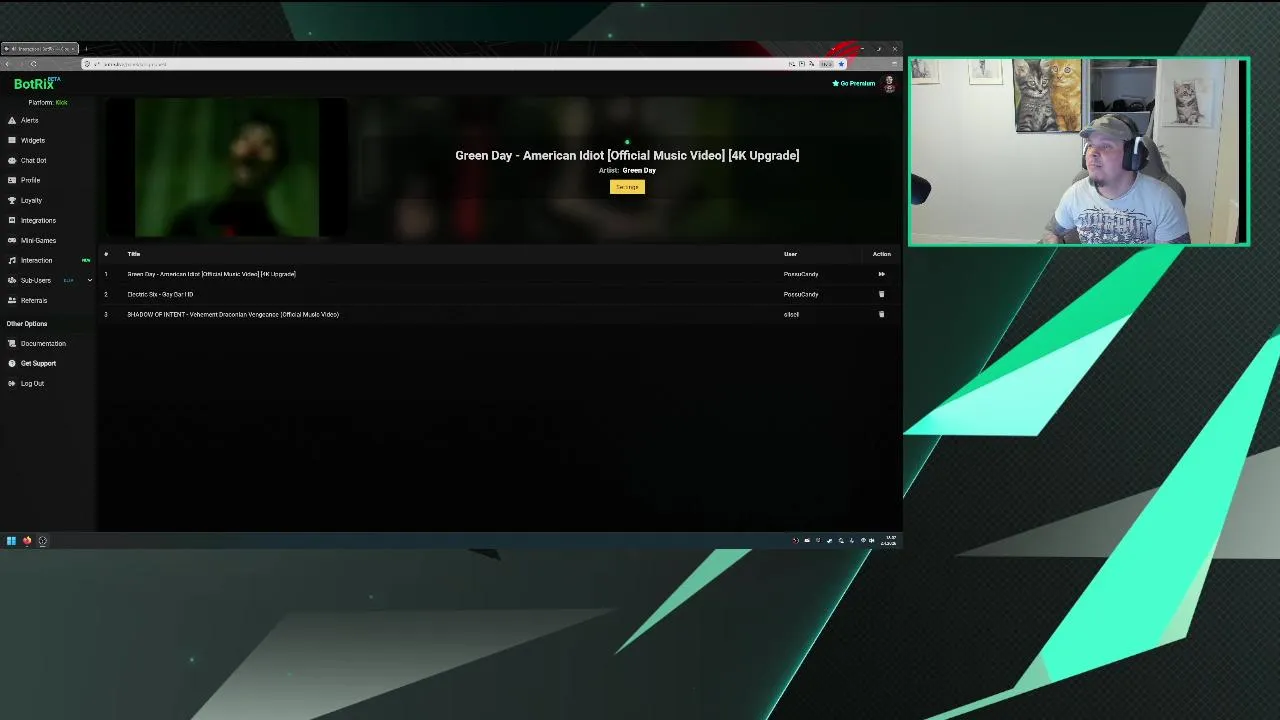1280x720 pixels.
Task: Open the Profile card icon
Action: click(x=12, y=180)
